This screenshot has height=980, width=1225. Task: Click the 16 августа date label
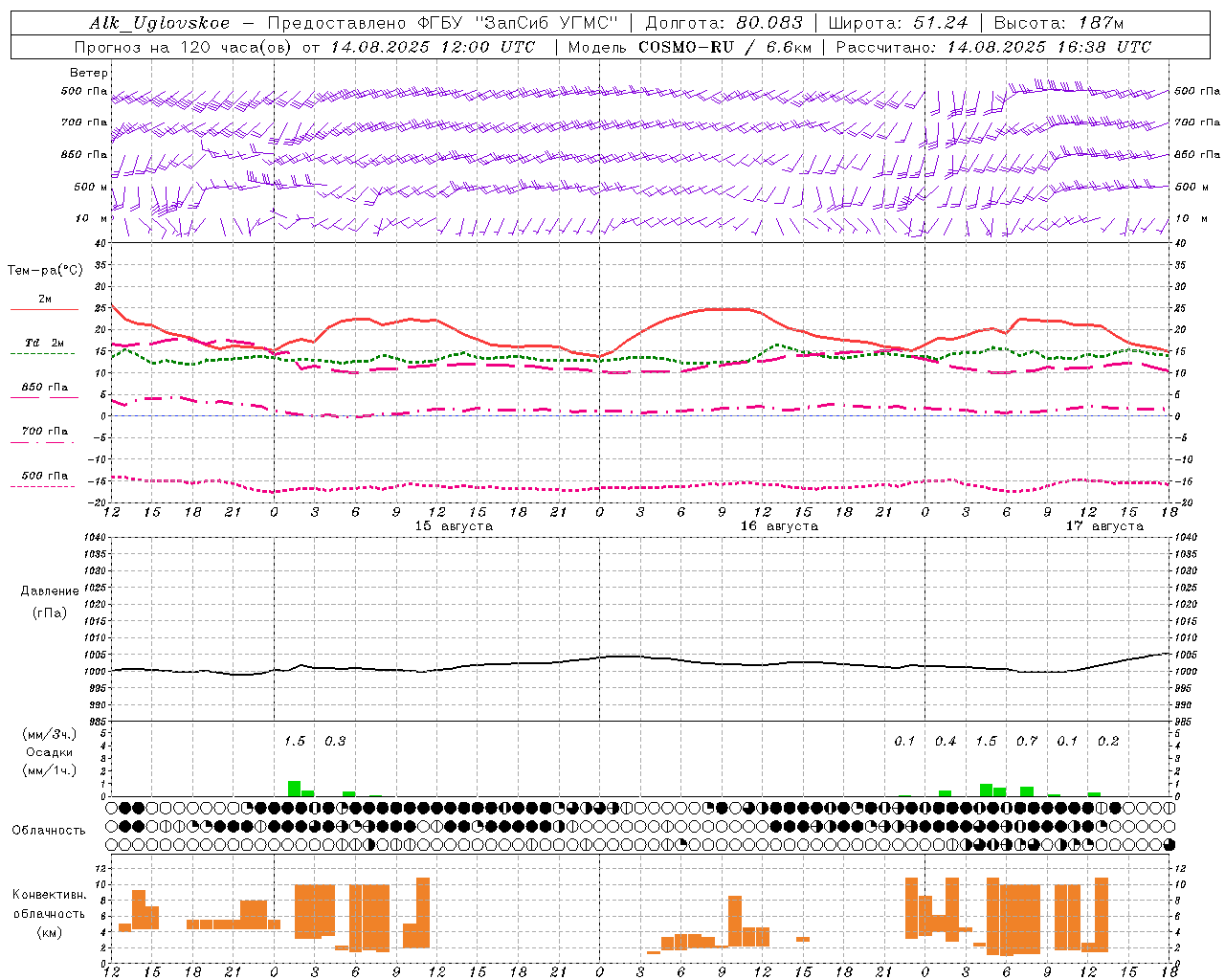[x=779, y=526]
